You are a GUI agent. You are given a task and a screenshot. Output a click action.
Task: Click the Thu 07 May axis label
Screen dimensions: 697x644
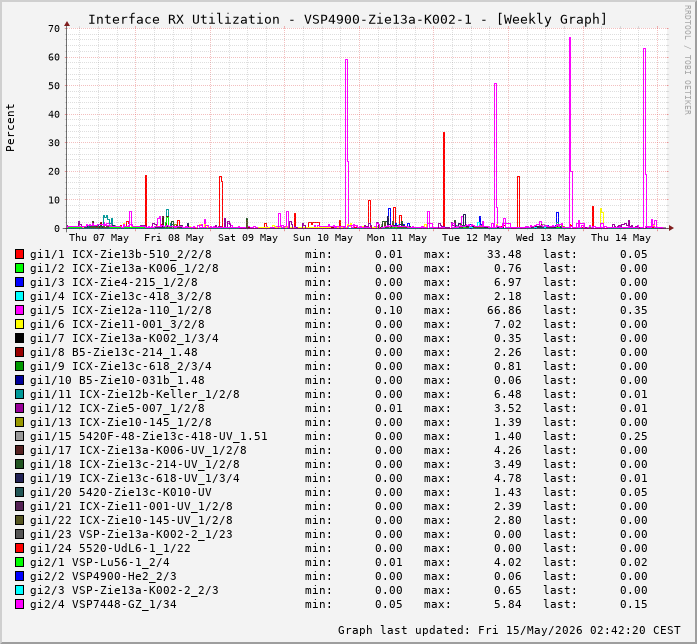99,238
